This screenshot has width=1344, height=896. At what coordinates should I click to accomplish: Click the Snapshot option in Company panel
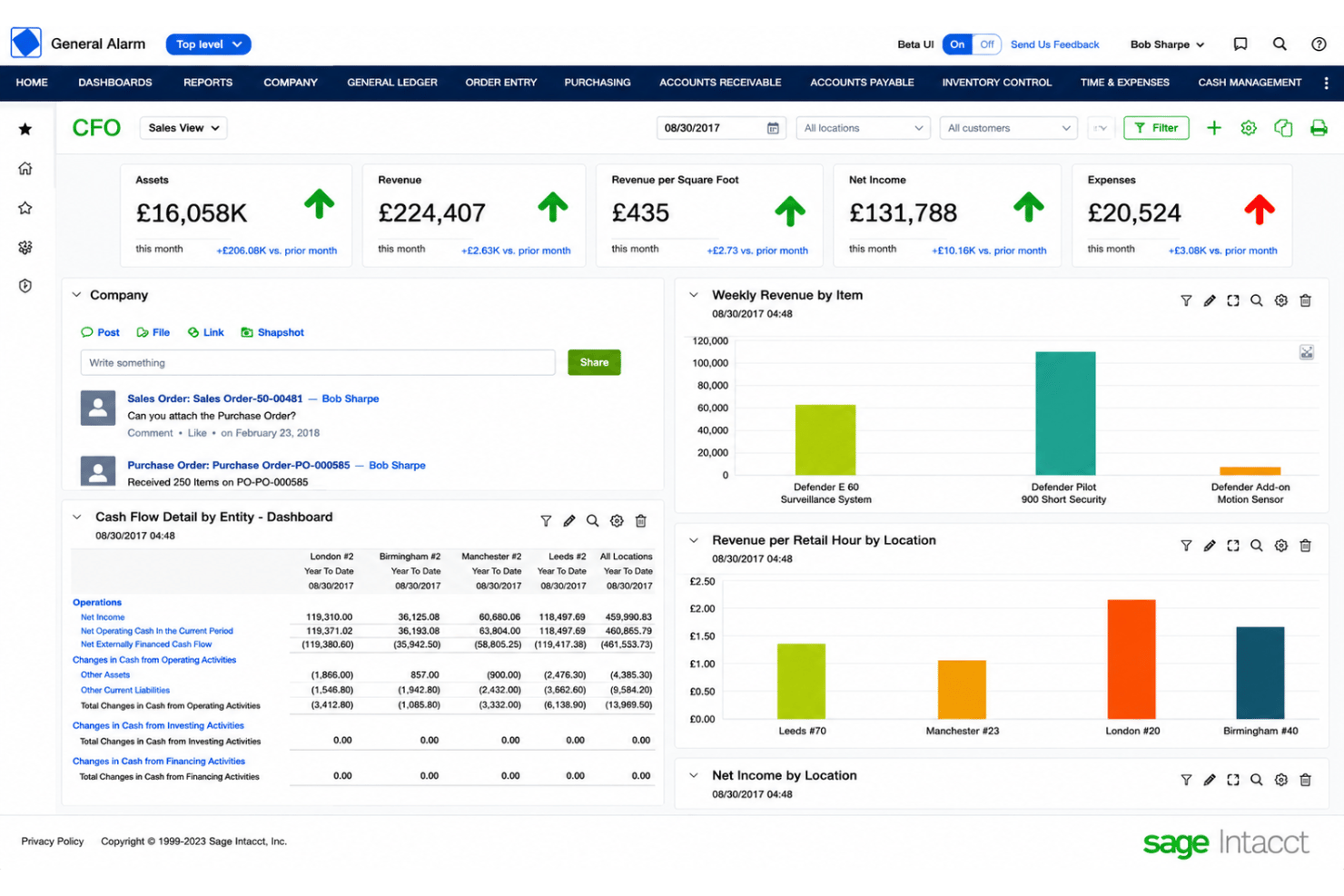coord(272,332)
